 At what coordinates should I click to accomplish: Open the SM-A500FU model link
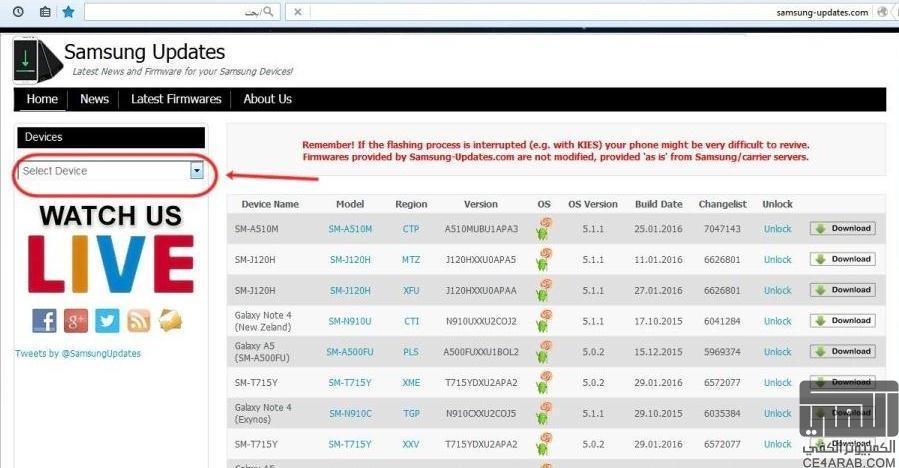350,352
